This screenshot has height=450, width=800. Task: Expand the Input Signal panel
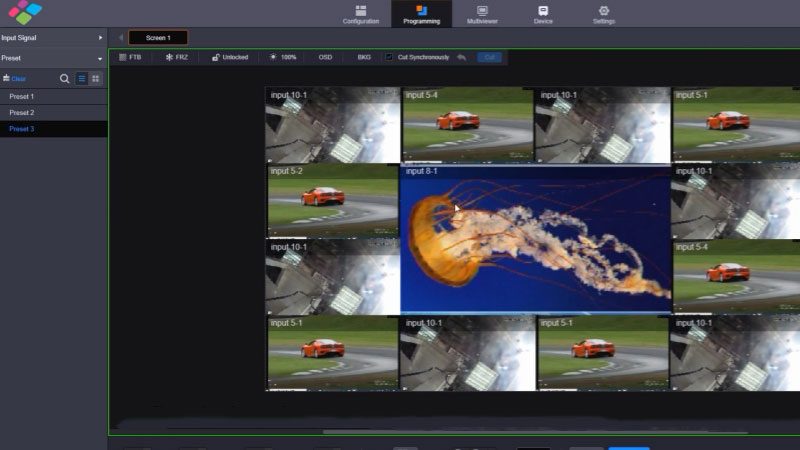point(53,38)
